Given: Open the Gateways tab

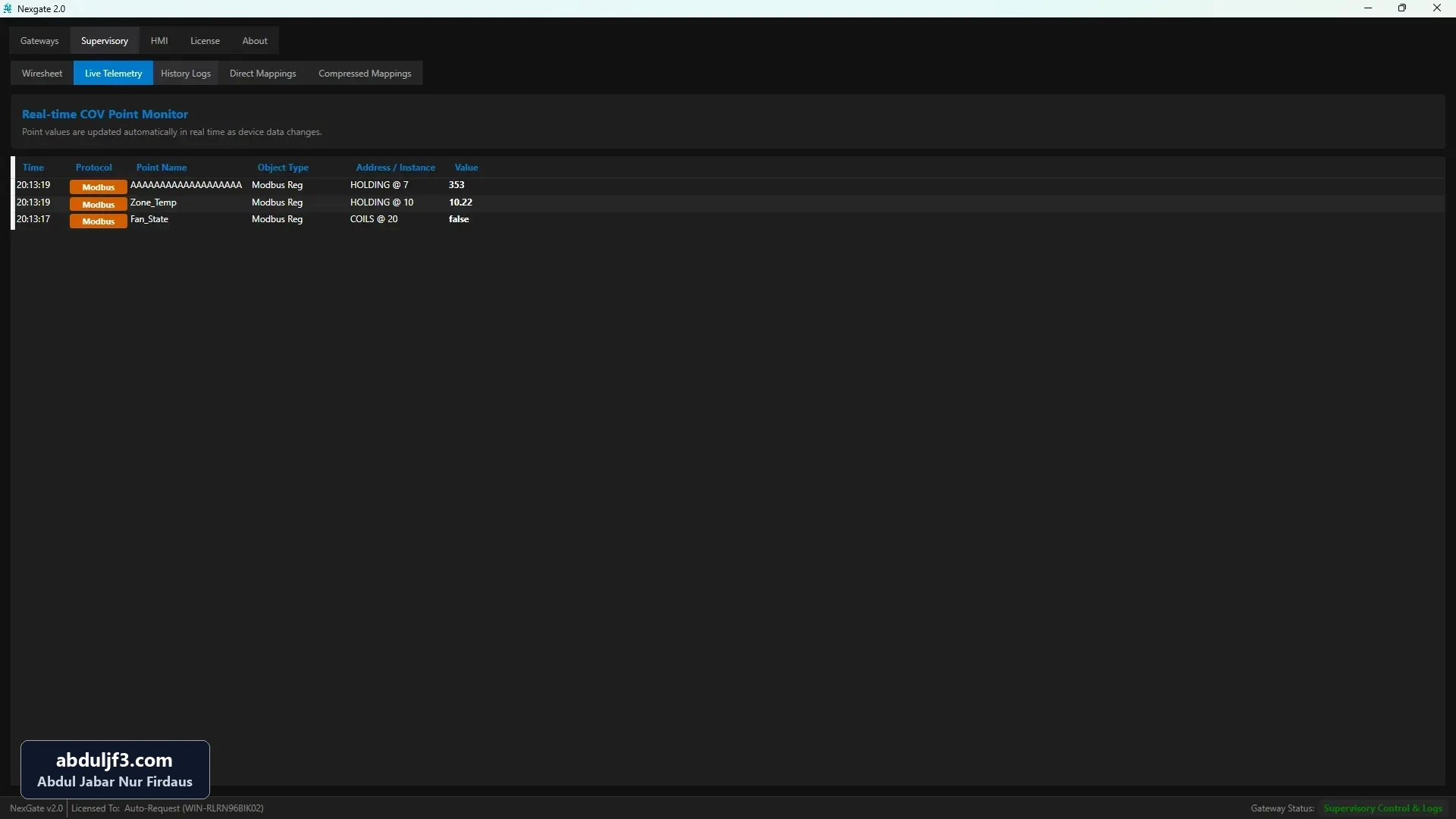Looking at the screenshot, I should click(39, 41).
